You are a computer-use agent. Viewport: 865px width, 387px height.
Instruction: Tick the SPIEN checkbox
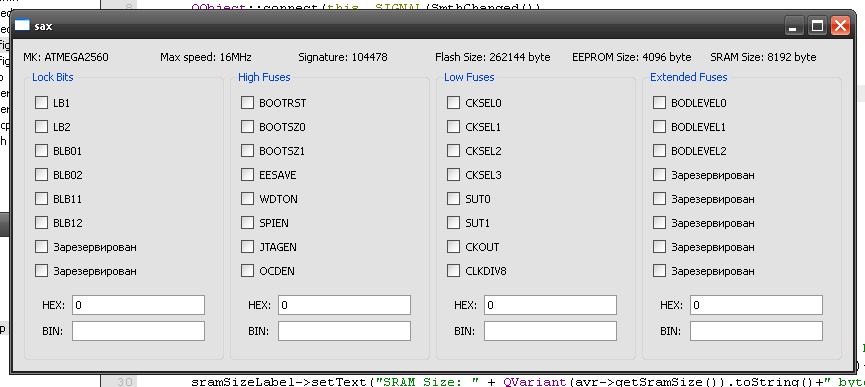tap(247, 223)
